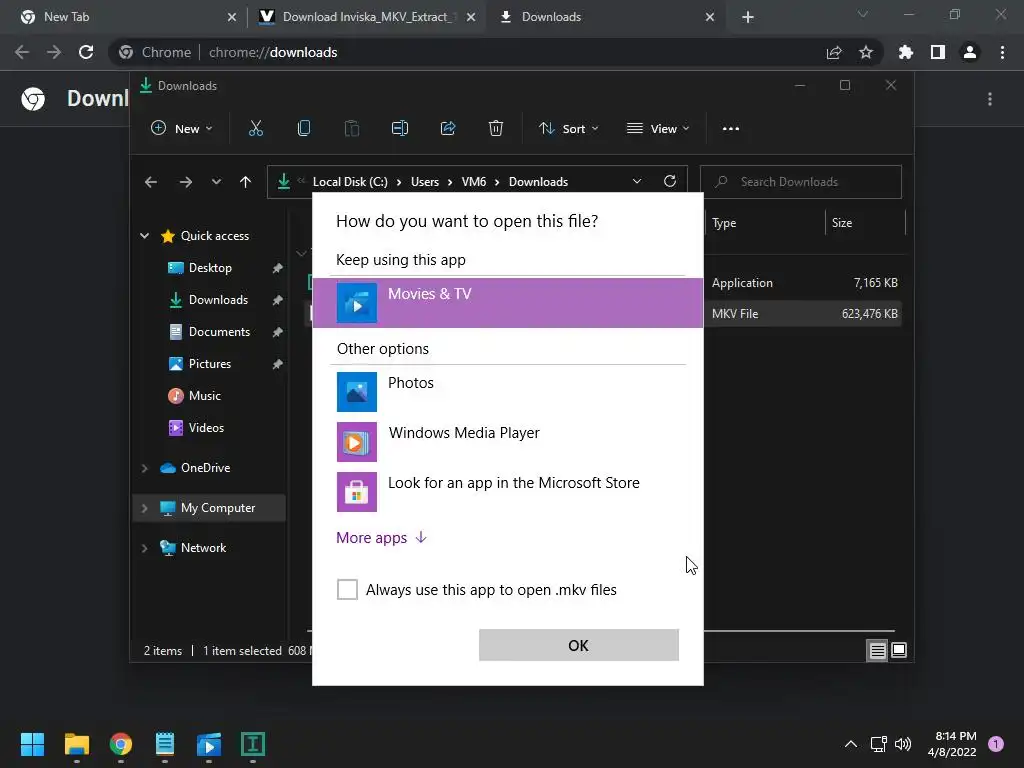Click Chrome's share page icon

[x=834, y=52]
